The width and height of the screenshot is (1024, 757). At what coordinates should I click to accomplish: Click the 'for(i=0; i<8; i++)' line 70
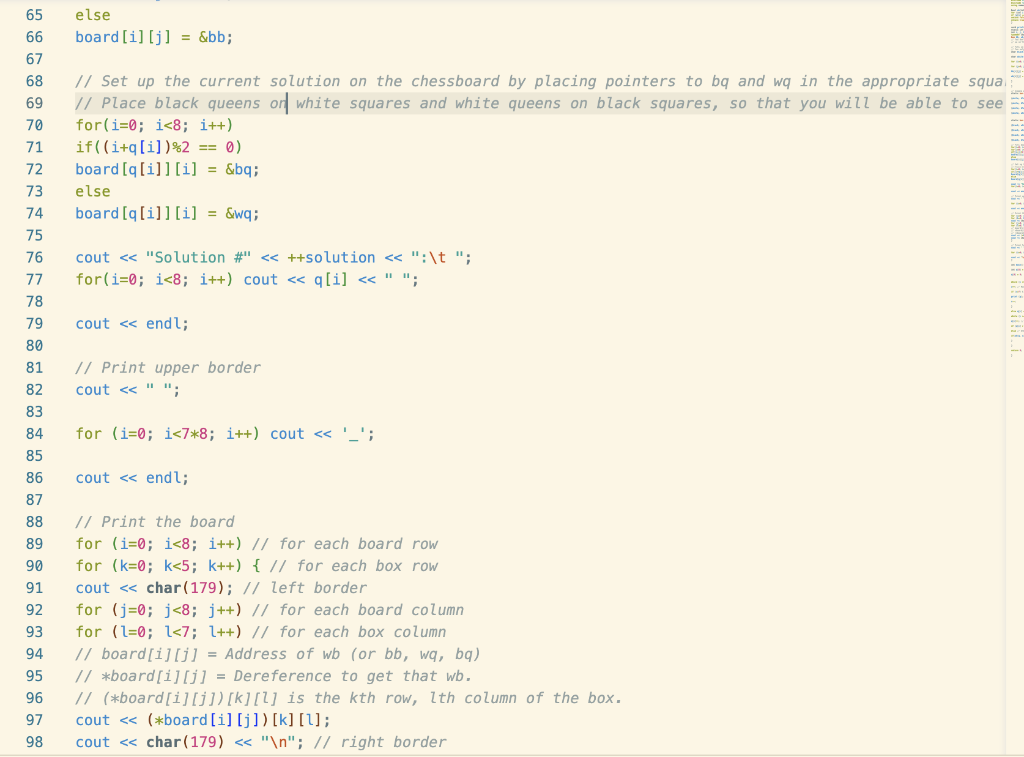tap(154, 125)
